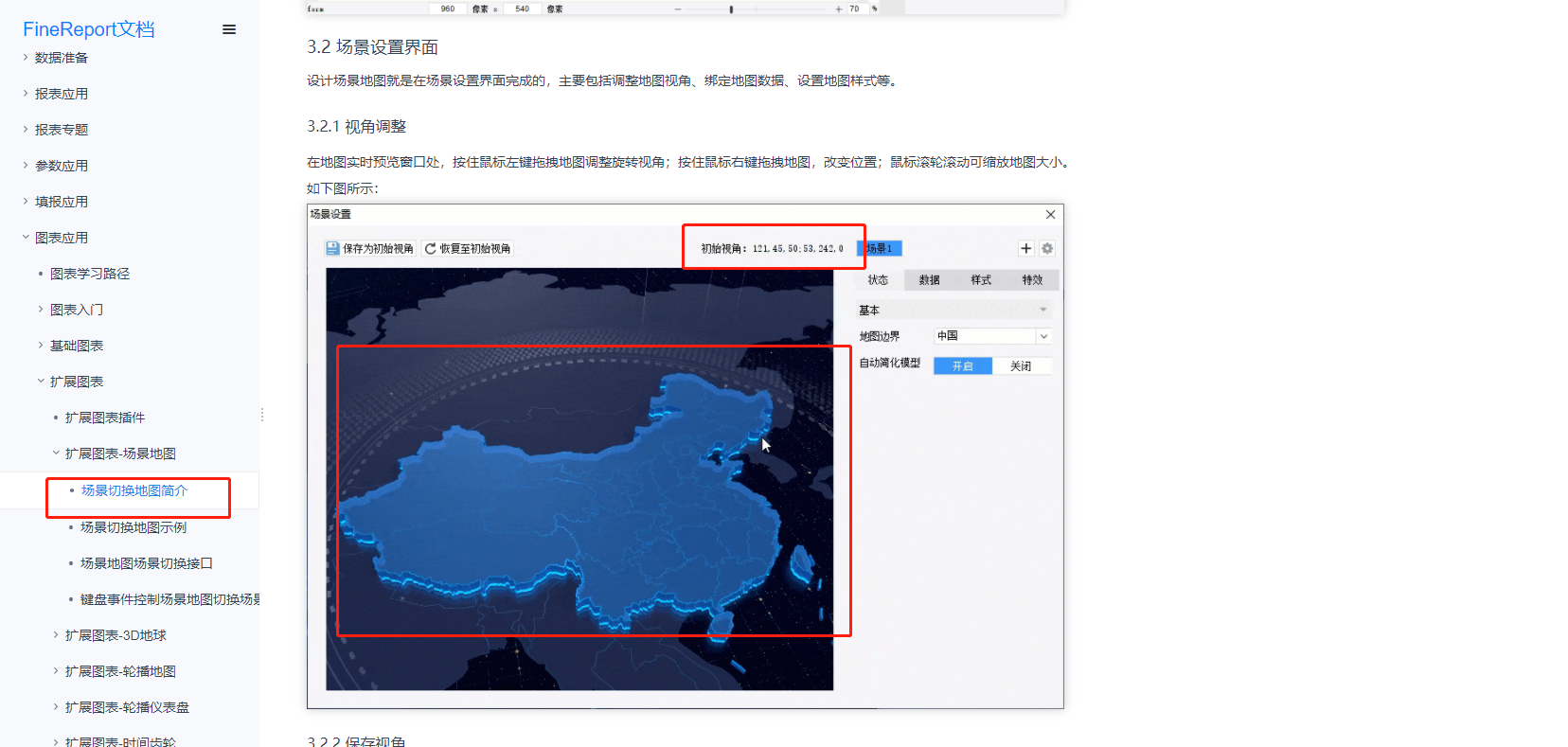Toggle 自动简化模型 to 开启
This screenshot has height=747, width=1568.
click(x=962, y=366)
